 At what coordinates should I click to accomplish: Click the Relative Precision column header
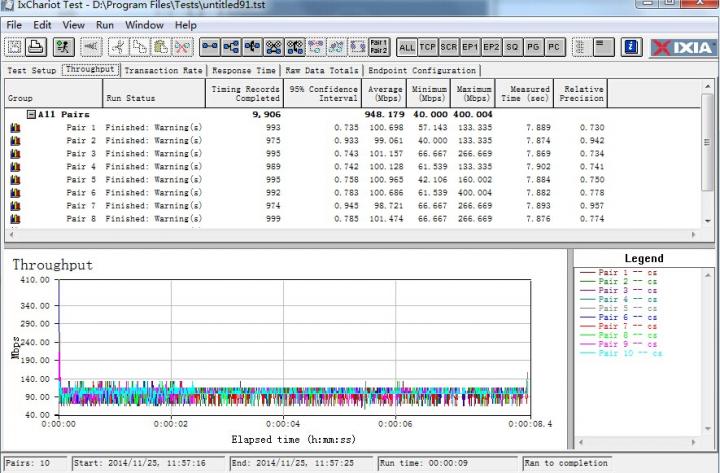tap(581, 93)
